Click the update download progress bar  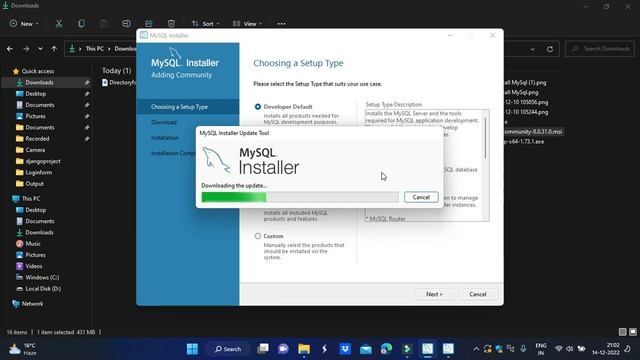[x=300, y=197]
